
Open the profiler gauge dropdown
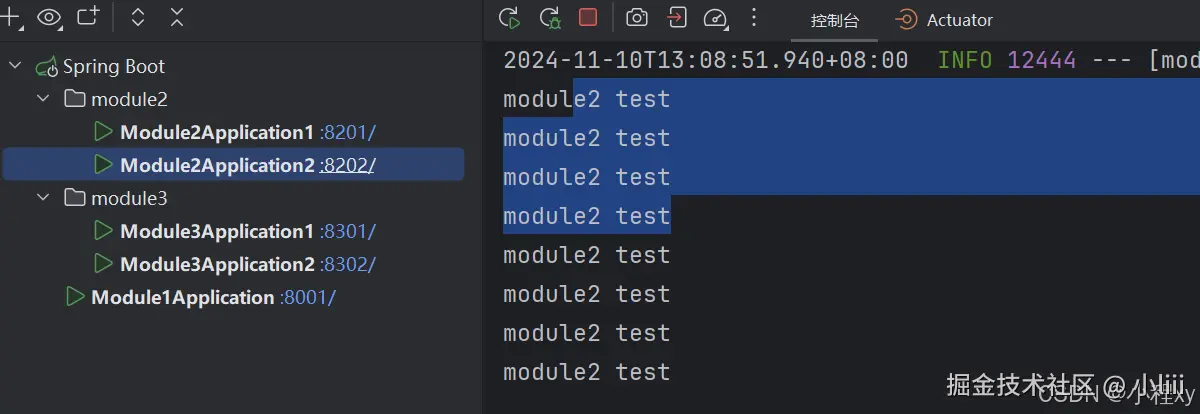(716, 18)
